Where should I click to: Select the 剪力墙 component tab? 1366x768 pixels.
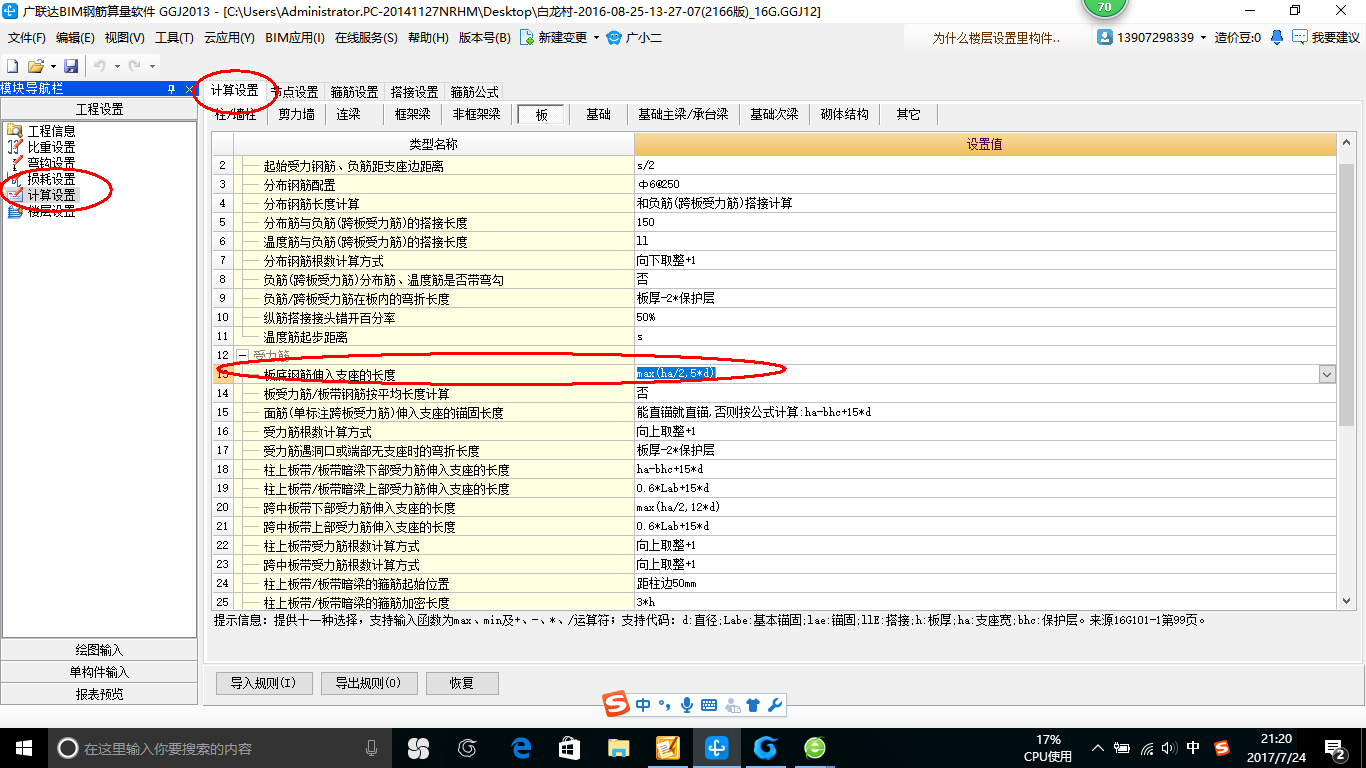(x=297, y=114)
